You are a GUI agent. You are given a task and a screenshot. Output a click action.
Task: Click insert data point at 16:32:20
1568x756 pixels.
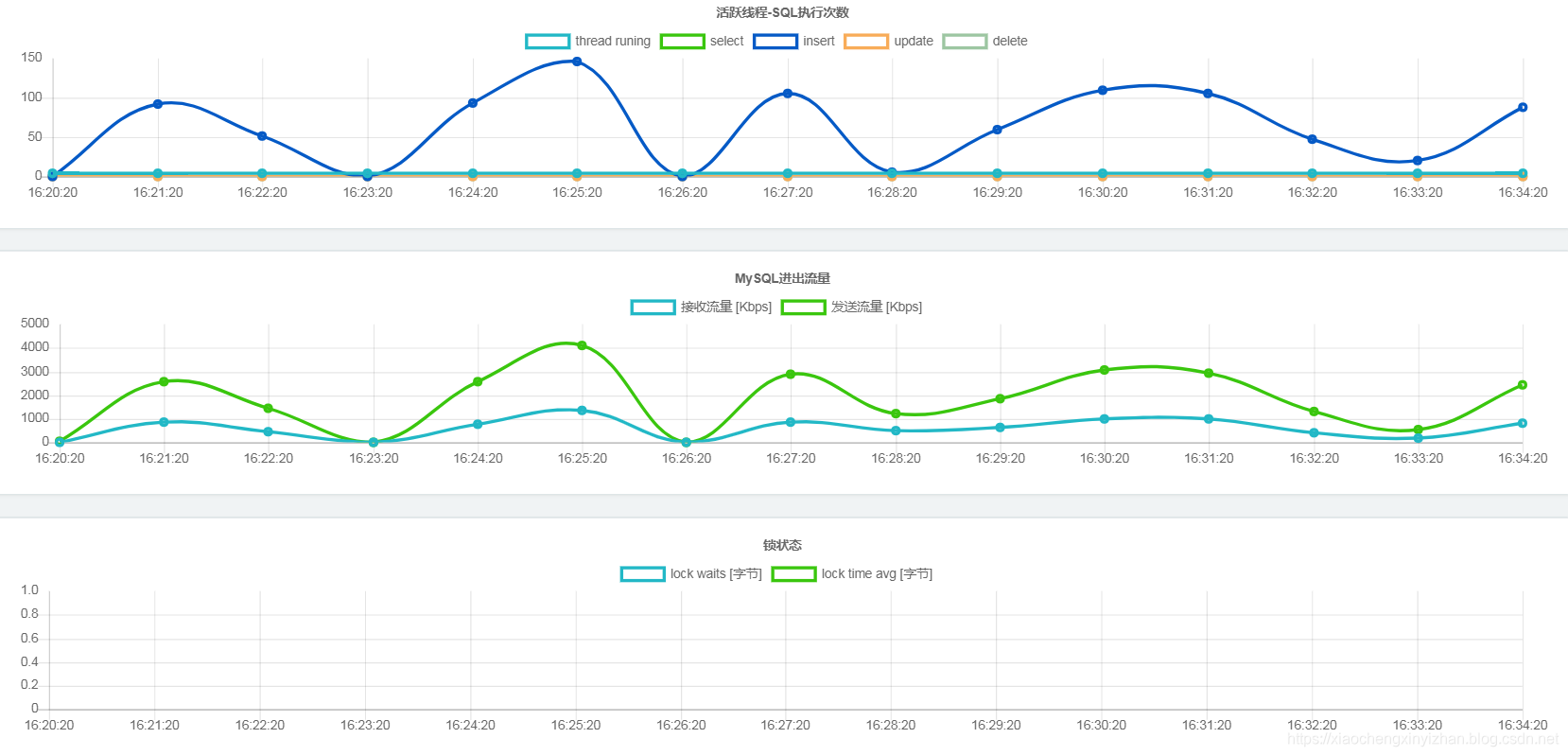tap(1312, 139)
